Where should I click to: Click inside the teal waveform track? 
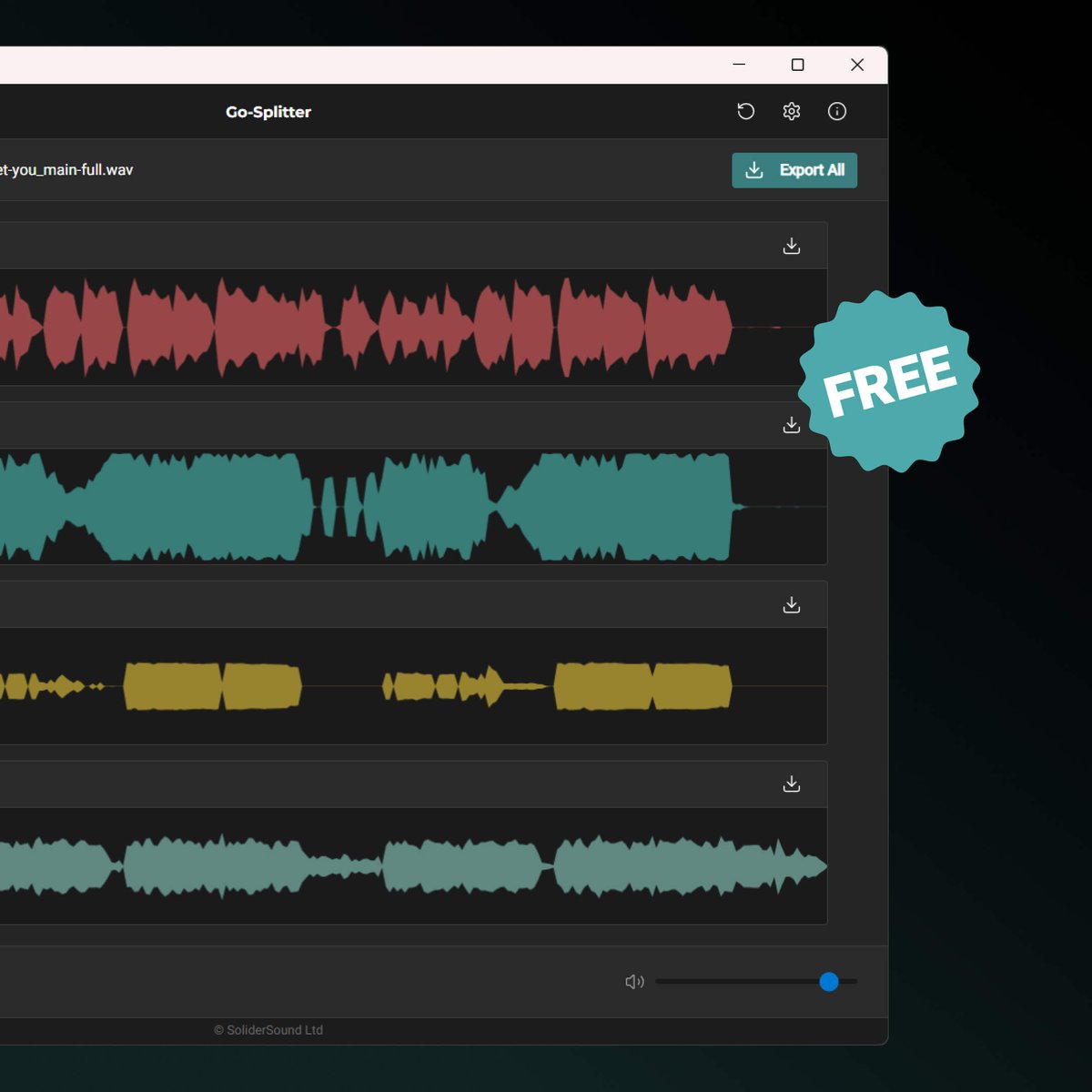413,506
